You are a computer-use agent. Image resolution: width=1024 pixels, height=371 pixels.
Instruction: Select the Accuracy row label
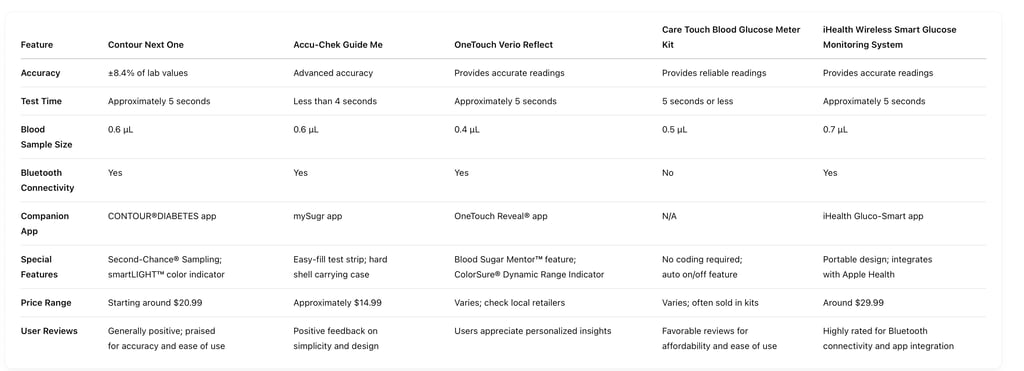[x=40, y=73]
